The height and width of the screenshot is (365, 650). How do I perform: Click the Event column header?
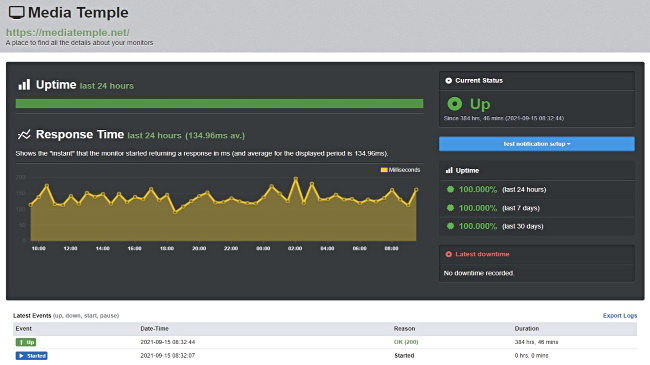pos(24,328)
